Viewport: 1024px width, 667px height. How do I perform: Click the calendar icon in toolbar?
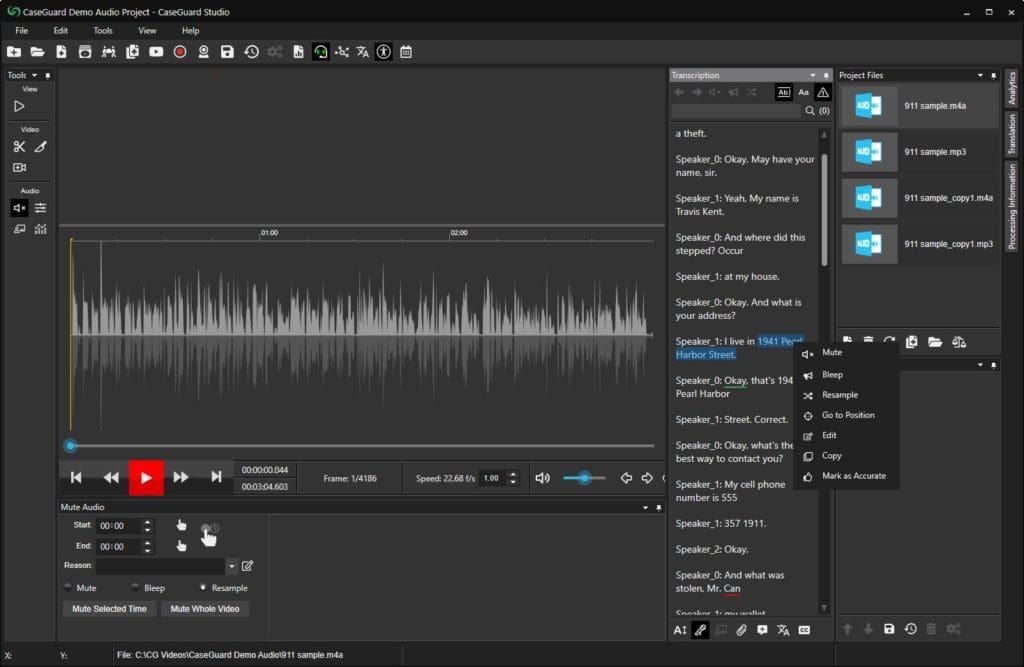(406, 52)
